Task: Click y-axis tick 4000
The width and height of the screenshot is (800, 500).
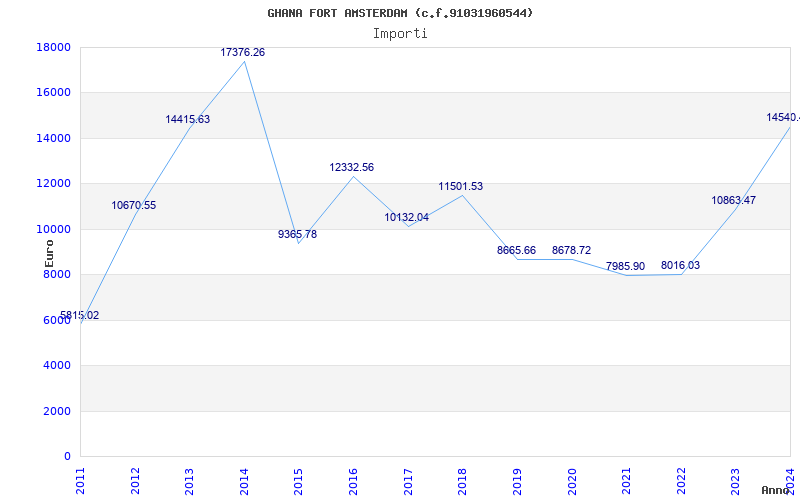Action: point(57,366)
